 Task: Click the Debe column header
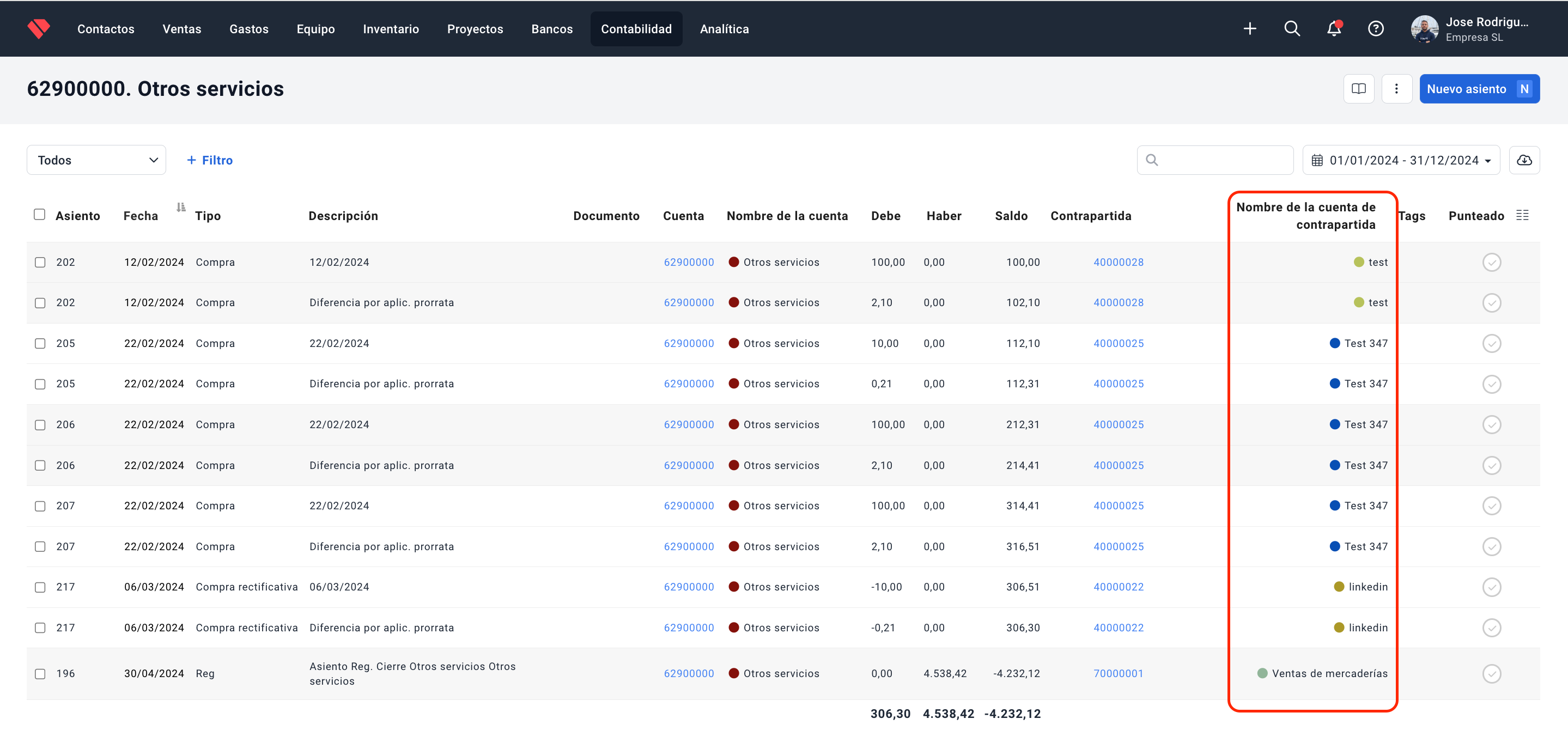click(885, 216)
